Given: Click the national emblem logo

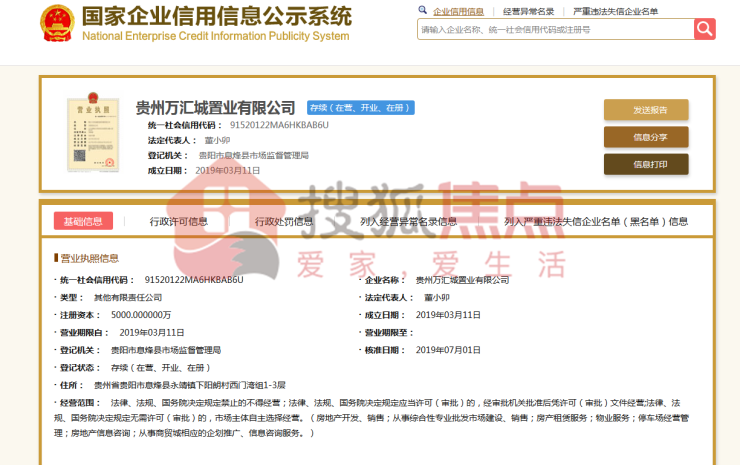Looking at the screenshot, I should pos(57,23).
